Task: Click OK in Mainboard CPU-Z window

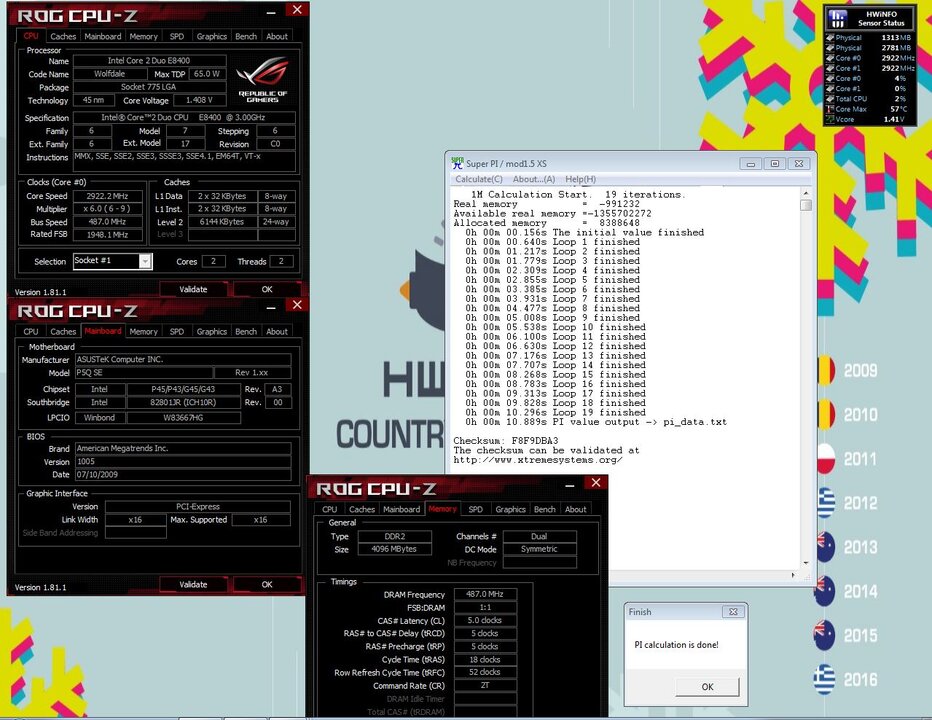Action: [x=267, y=584]
